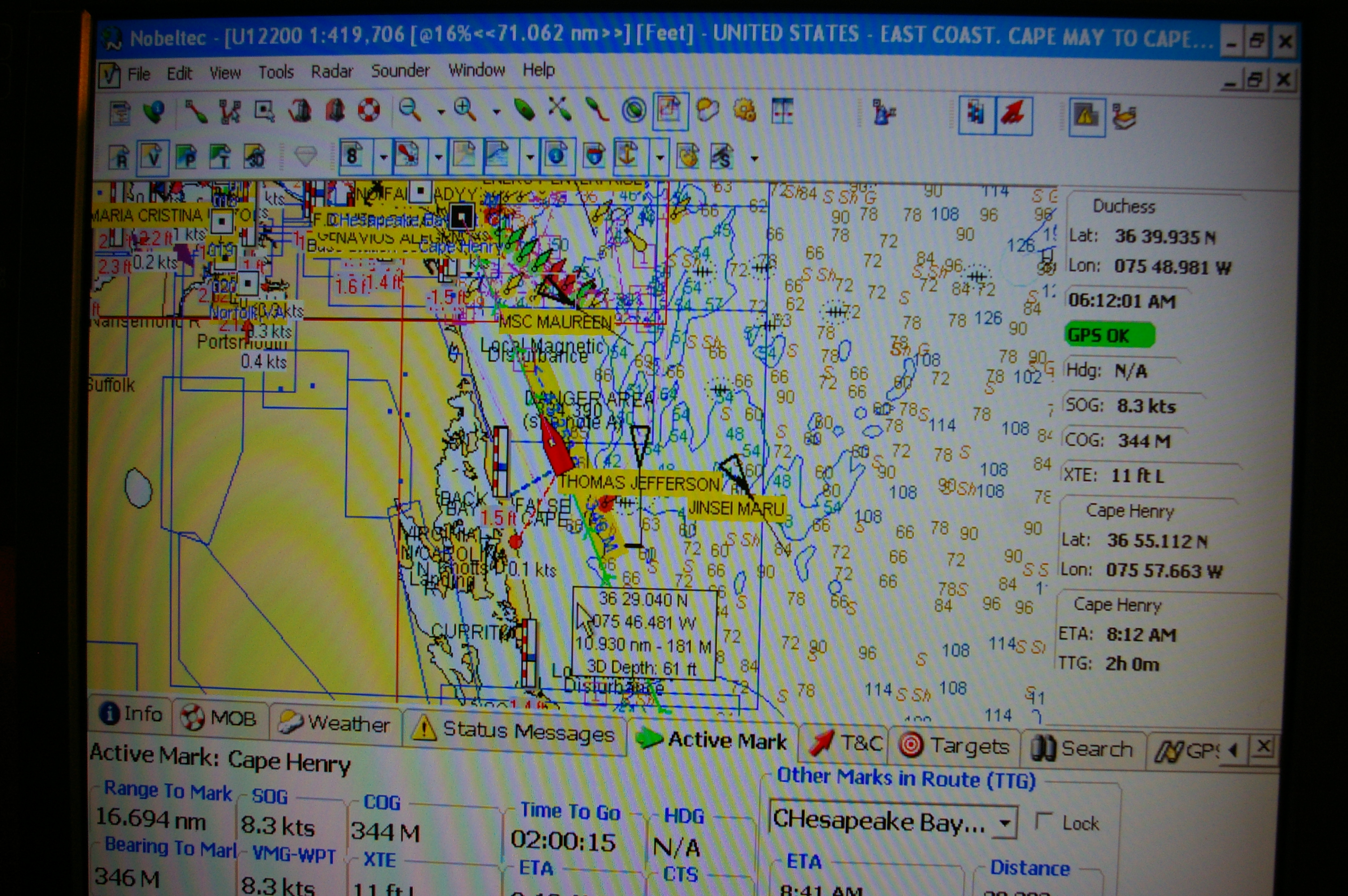Click the weather sun and cloud icon
Screen dimensions: 1348x896
click(x=708, y=109)
